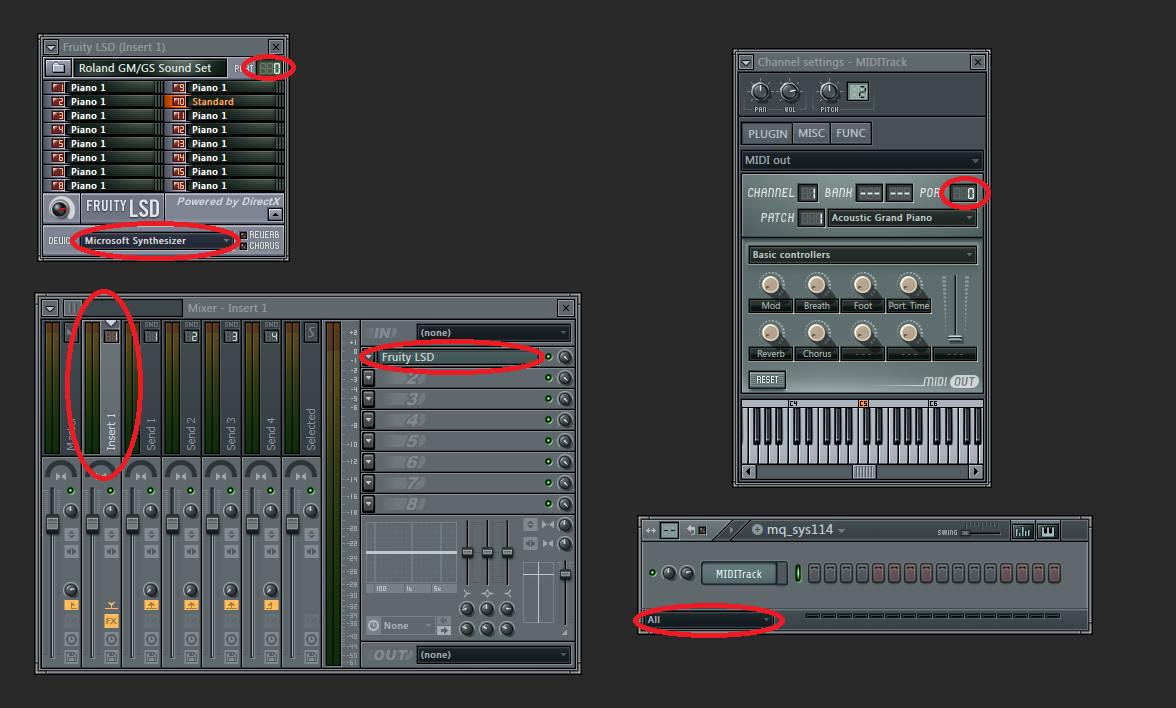The image size is (1176, 708).
Task: Adjust the SWING slider in step sequencer
Action: point(982,532)
